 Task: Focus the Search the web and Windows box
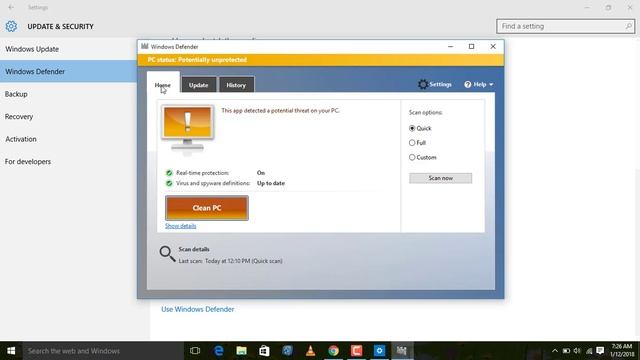tap(103, 351)
